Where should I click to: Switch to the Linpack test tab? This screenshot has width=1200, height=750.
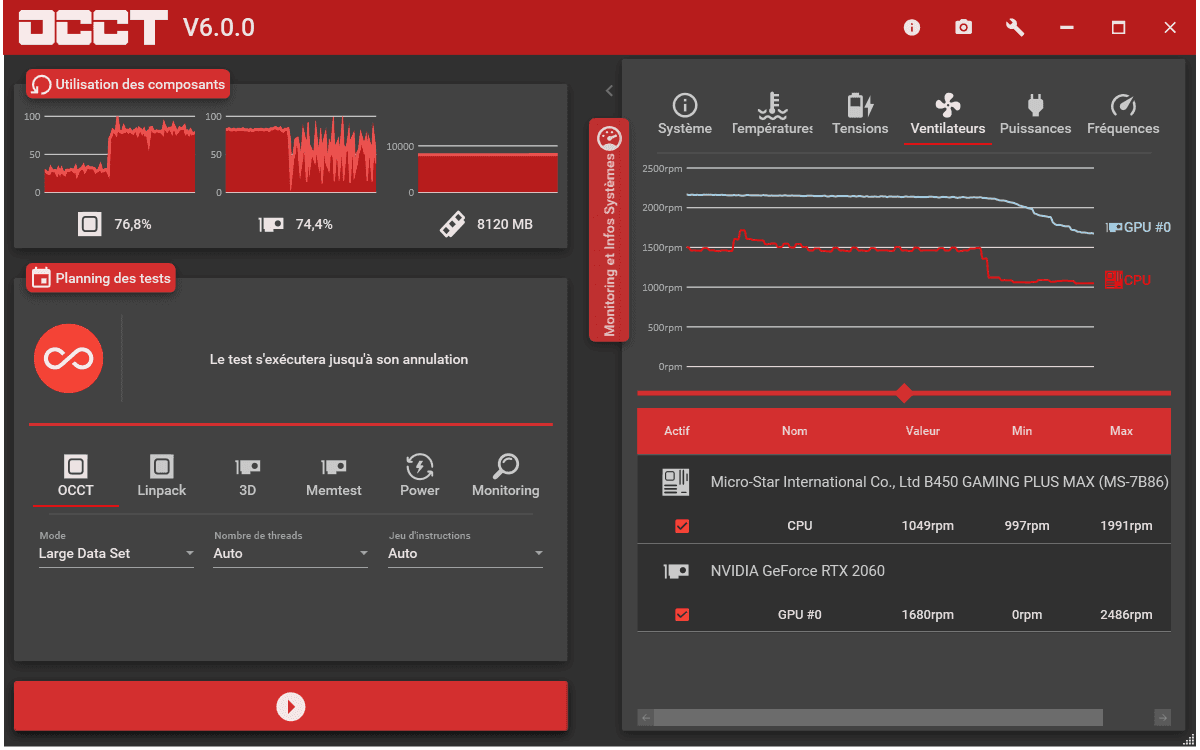coord(162,476)
